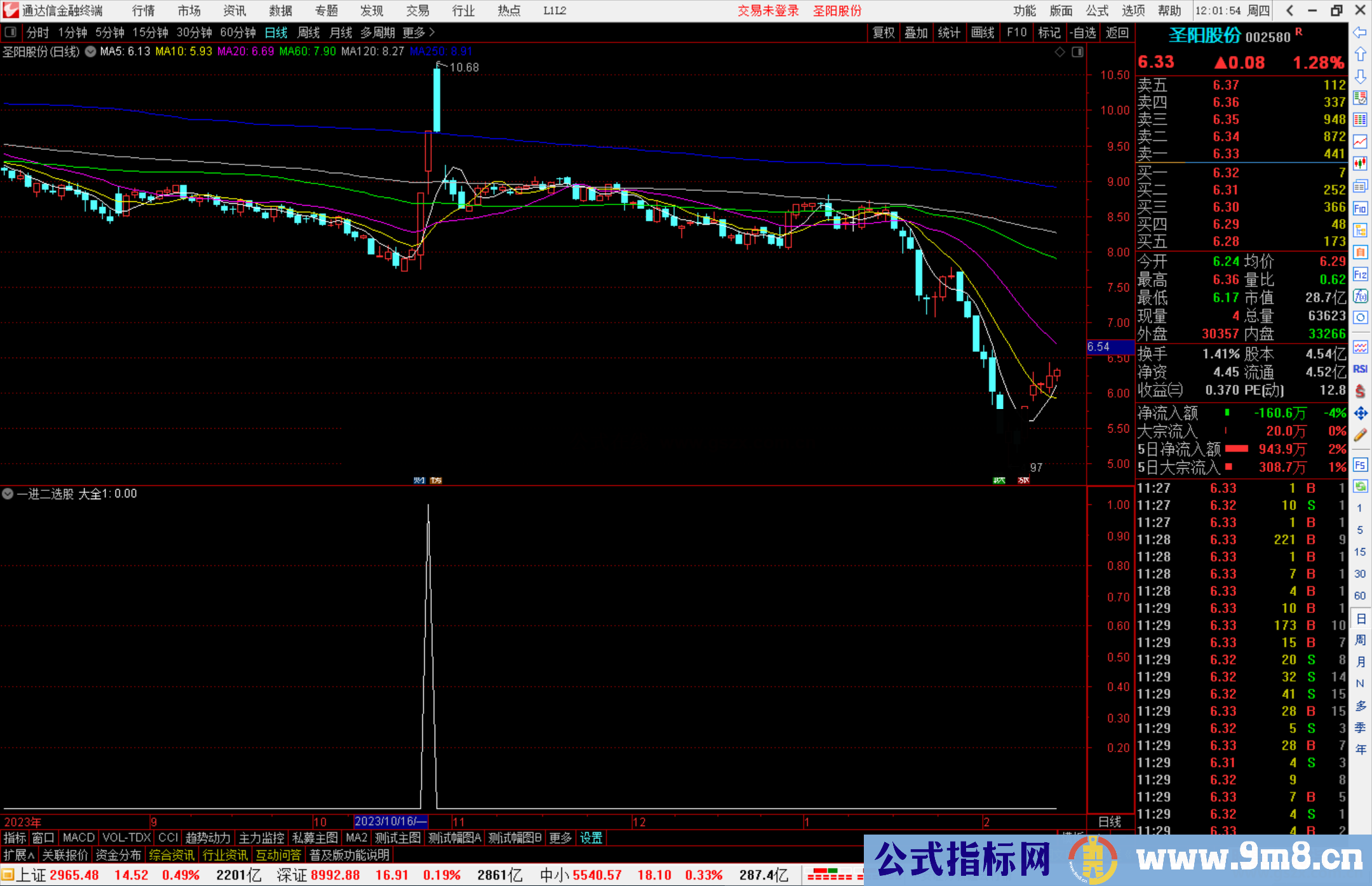Toggle the left panel layout icon beside 分时
The image size is (1372, 886).
(x=11, y=32)
